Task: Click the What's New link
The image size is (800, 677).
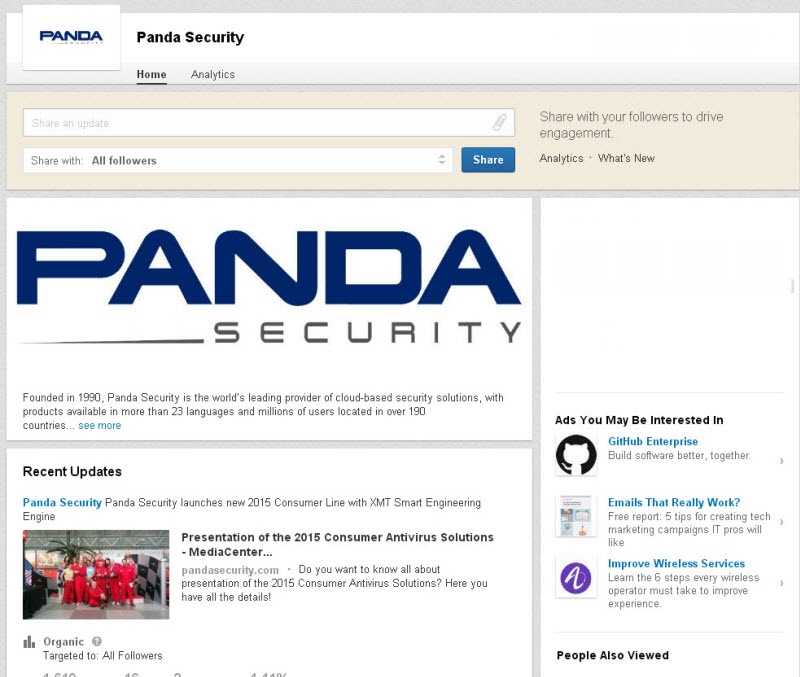Action: pyautogui.click(x=626, y=158)
